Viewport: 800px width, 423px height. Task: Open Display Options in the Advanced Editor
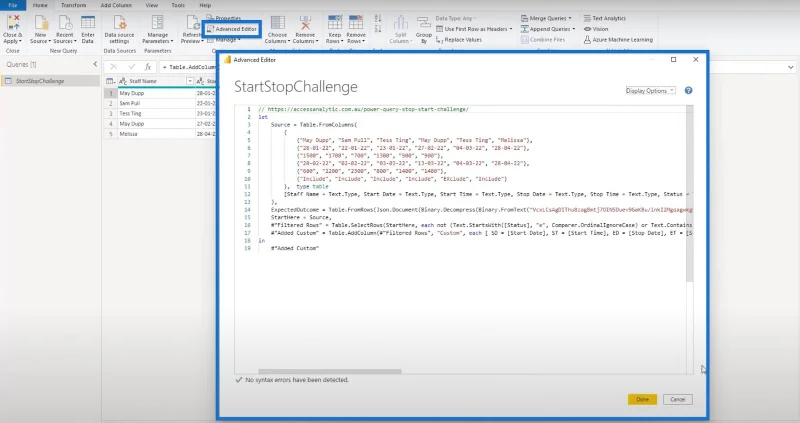(650, 90)
